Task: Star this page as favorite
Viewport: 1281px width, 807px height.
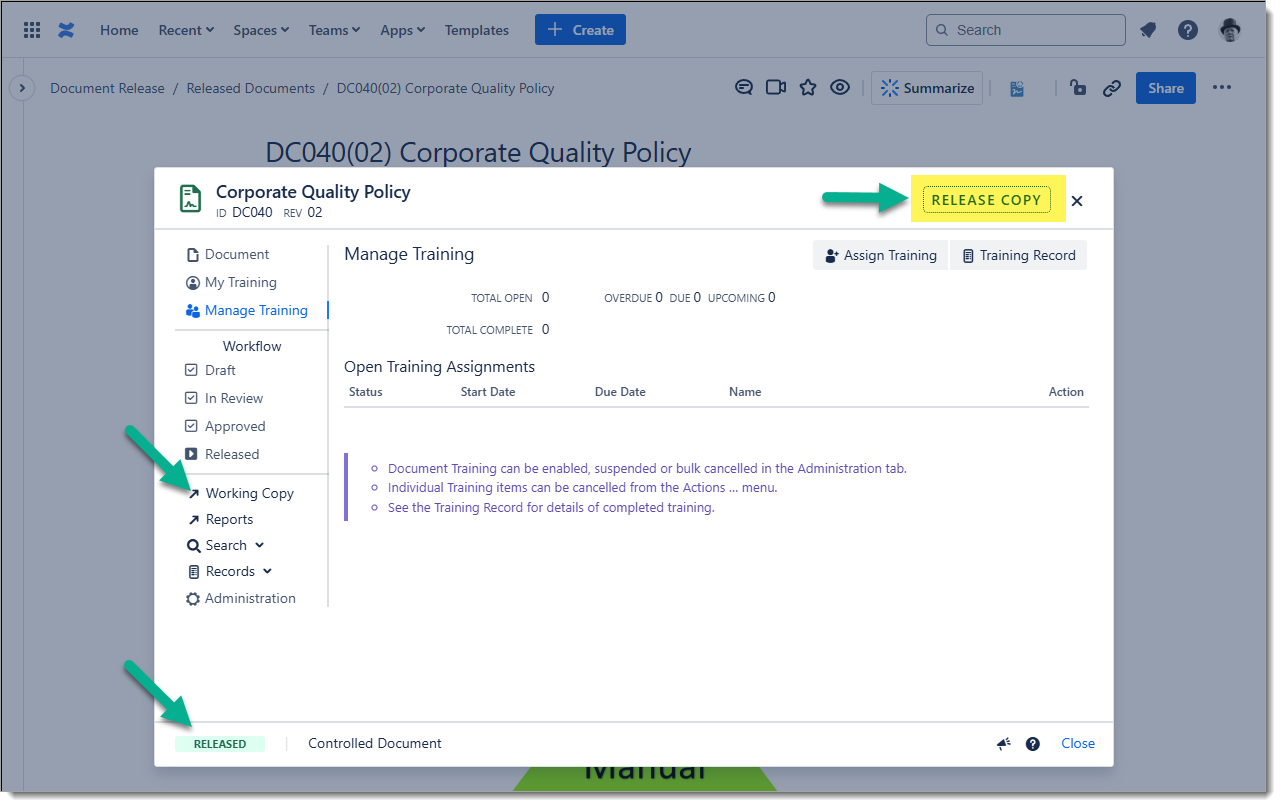Action: [808, 88]
